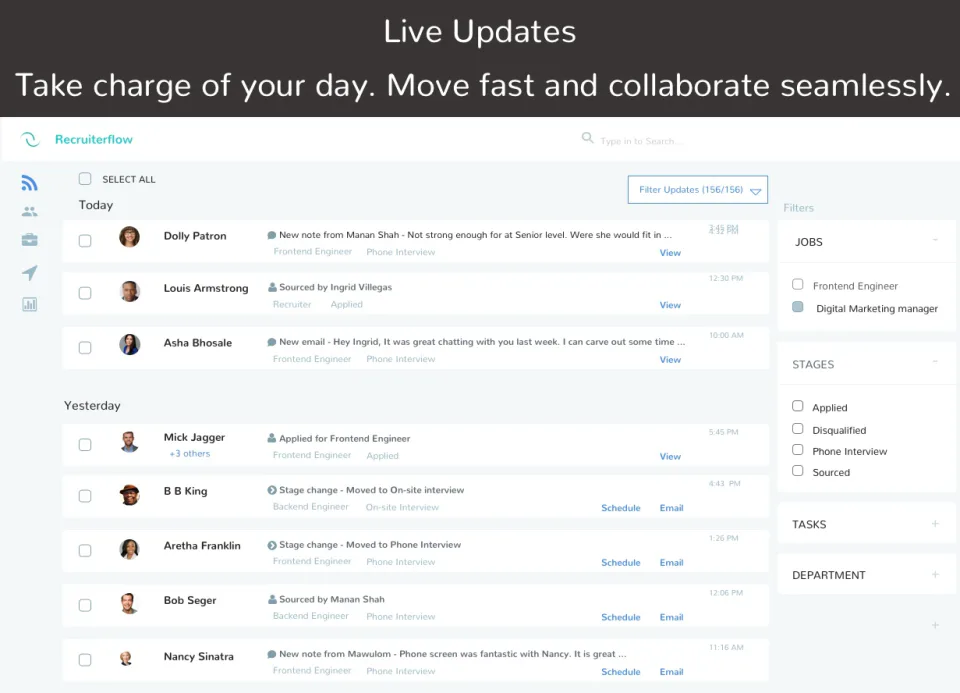The height and width of the screenshot is (693, 960).
Task: Click Dolly Patron's profile picture
Action: (x=129, y=237)
